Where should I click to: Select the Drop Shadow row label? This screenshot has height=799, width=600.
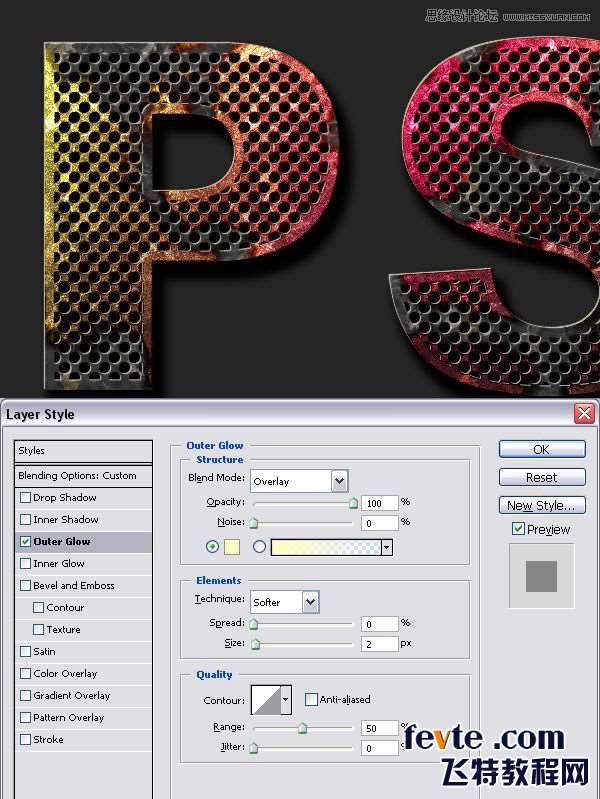click(x=65, y=497)
